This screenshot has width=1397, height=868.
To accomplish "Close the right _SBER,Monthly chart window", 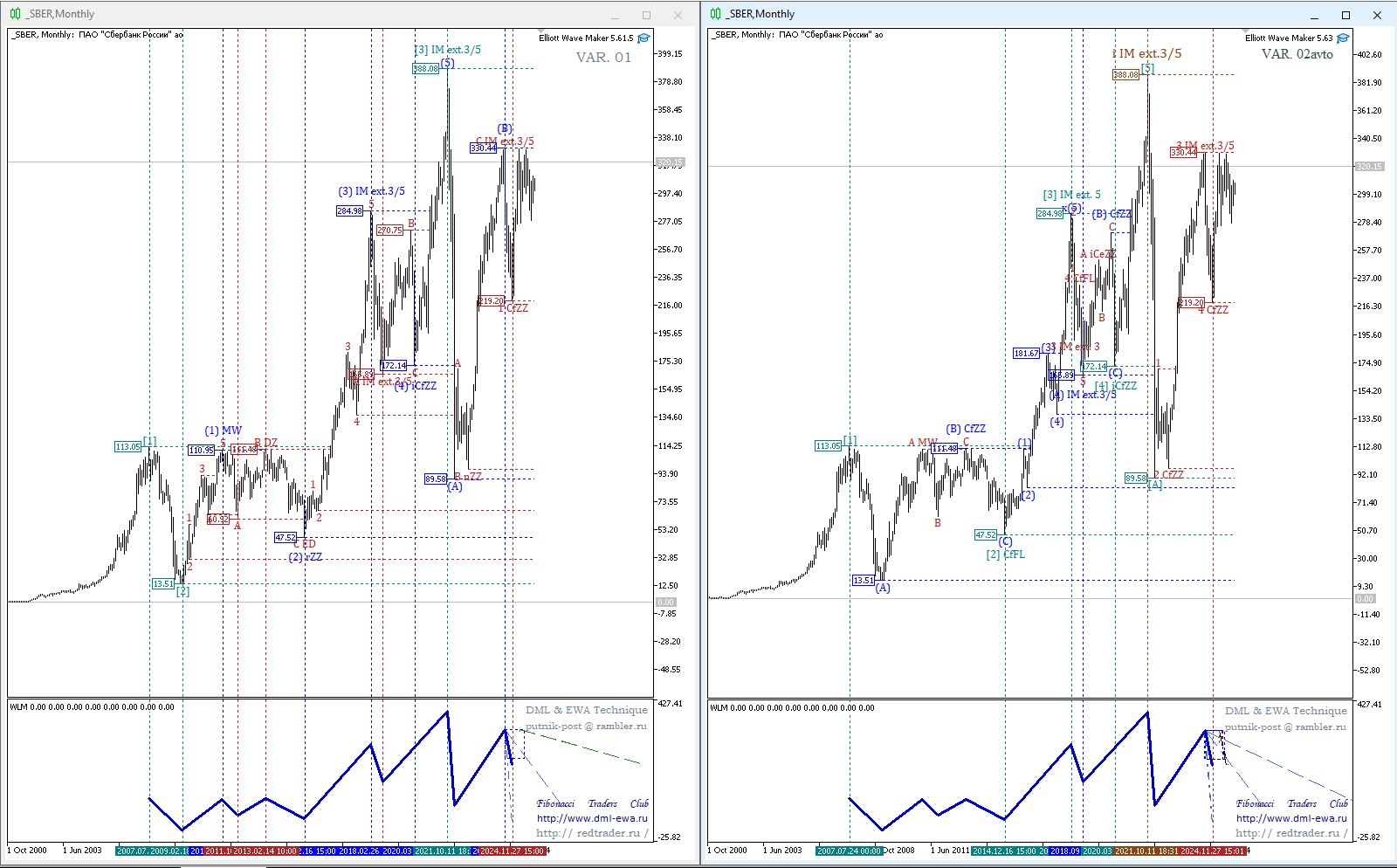I will [1377, 15].
